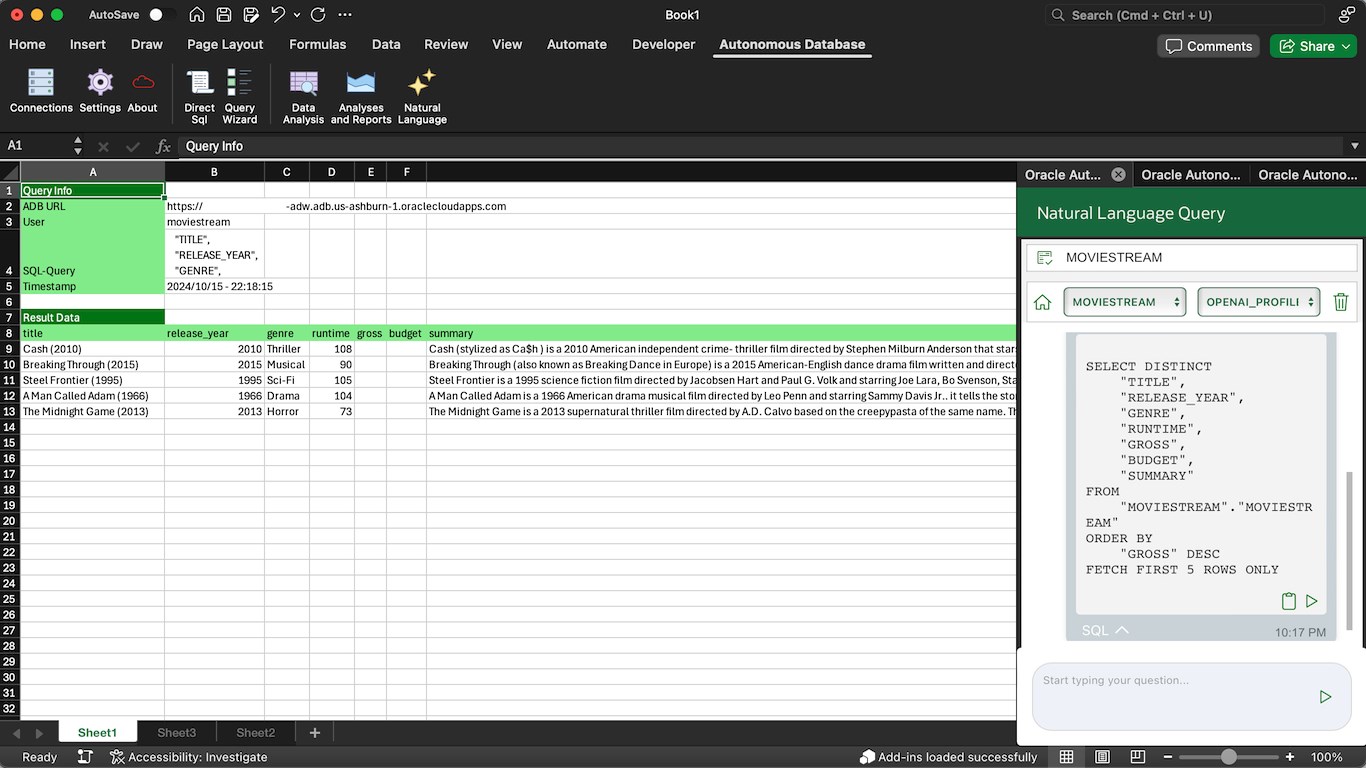
Task: Collapse the SQL section chevron
Action: (x=1122, y=630)
